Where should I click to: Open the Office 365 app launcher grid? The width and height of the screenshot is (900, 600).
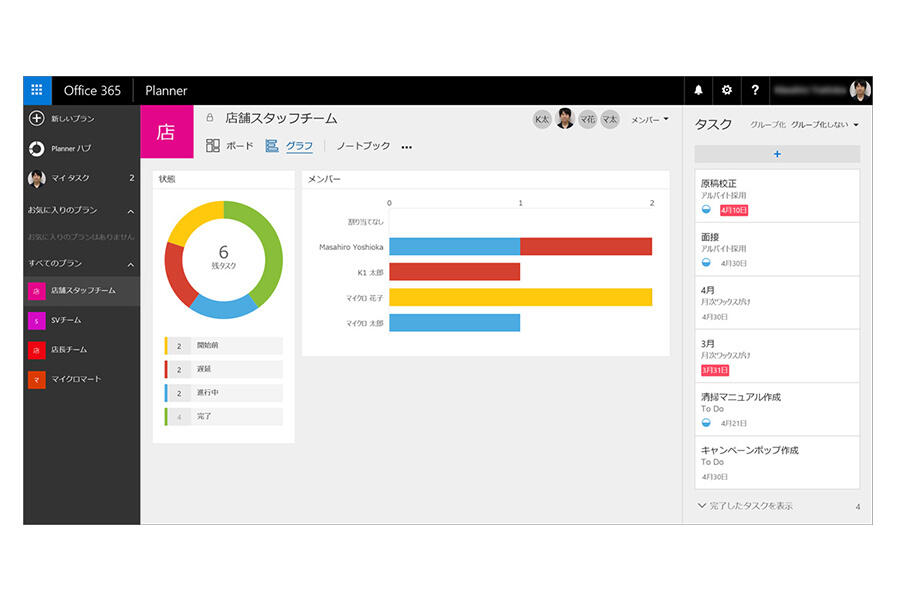tap(37, 90)
